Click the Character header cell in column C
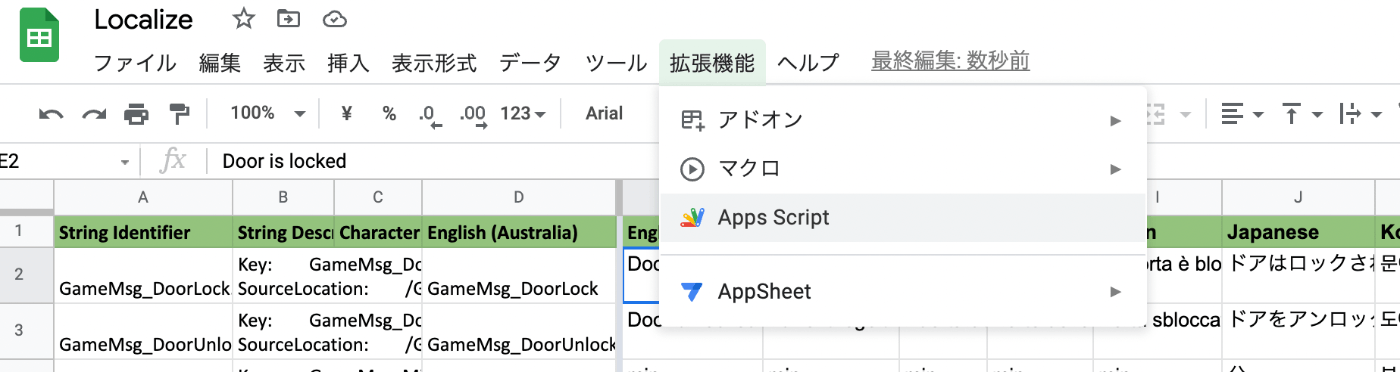Viewport: 1400px width, 372px height. point(378,233)
